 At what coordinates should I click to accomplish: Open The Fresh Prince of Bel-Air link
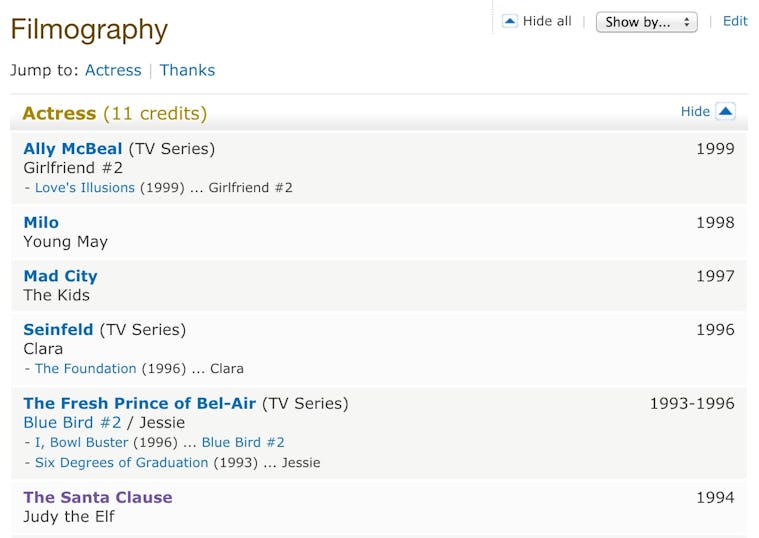[x=140, y=403]
